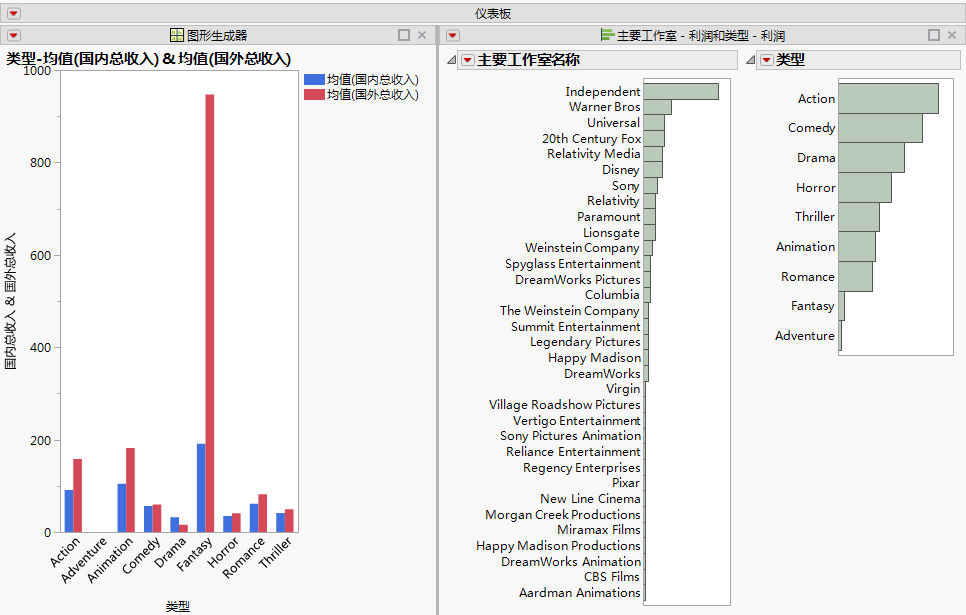Click the Sony Pictures Animation label

(x=570, y=436)
